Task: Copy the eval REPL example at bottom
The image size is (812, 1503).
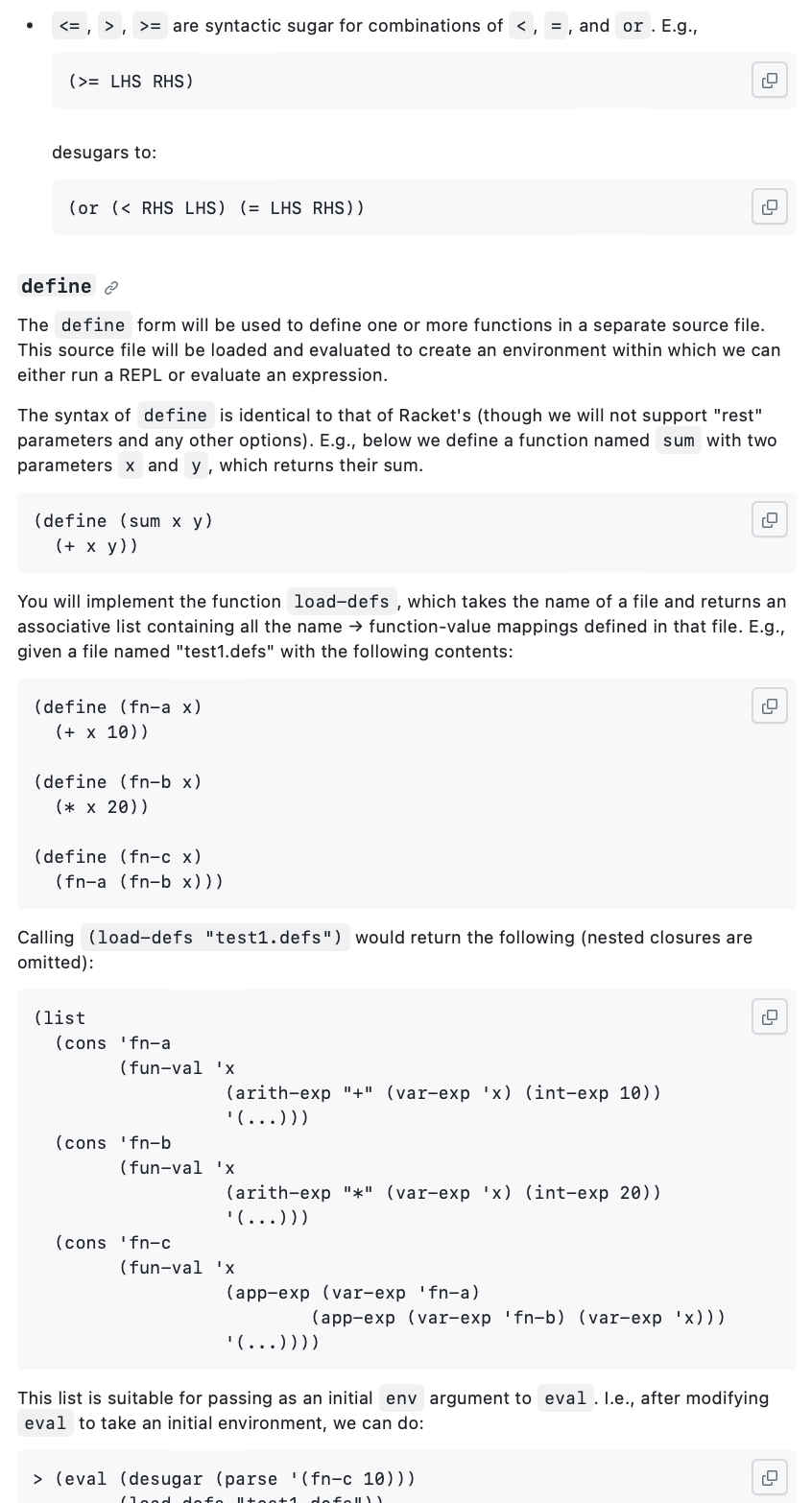Action: 770,1477
